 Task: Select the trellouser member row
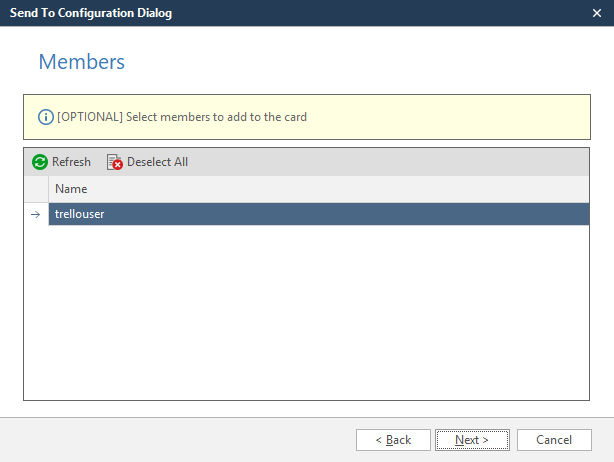click(x=80, y=214)
